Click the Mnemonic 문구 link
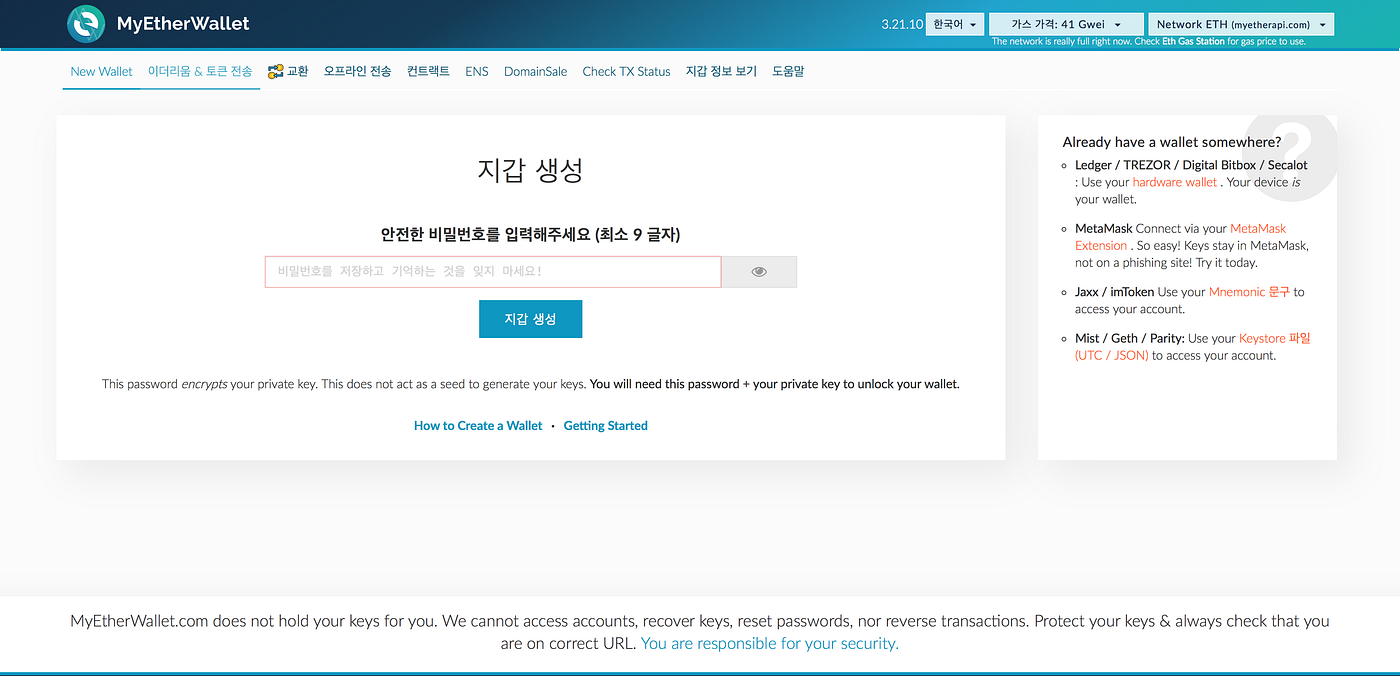The height and width of the screenshot is (676, 1400). coord(1249,292)
